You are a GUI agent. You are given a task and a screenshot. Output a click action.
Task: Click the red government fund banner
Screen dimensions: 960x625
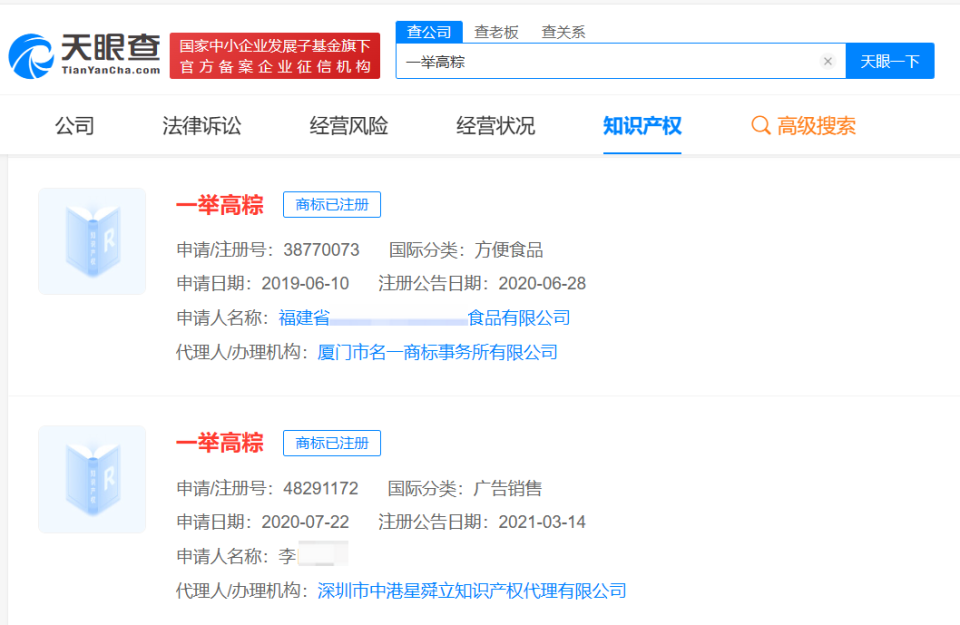(275, 56)
